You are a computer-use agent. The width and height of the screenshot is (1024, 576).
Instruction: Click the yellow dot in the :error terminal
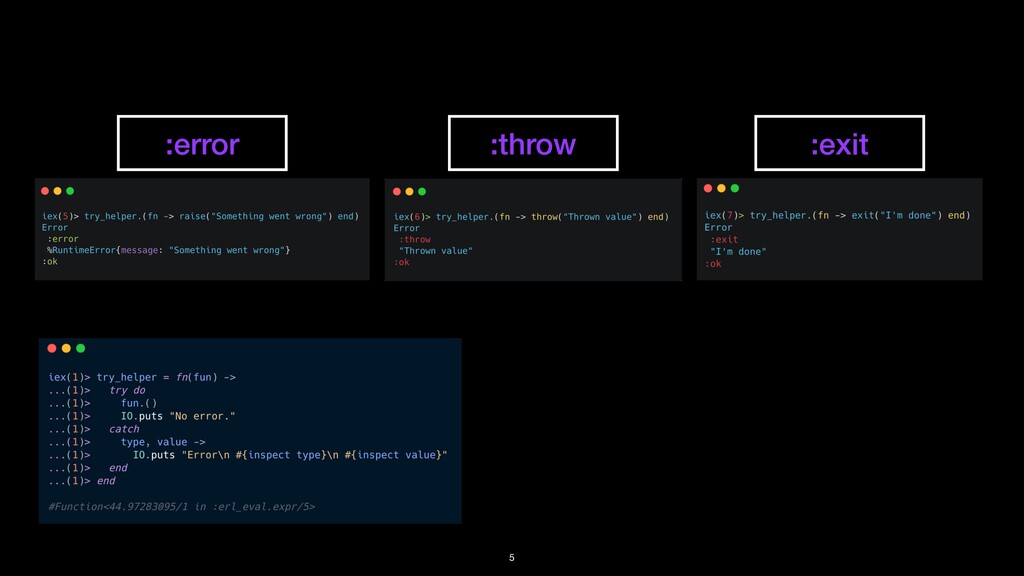click(57, 191)
